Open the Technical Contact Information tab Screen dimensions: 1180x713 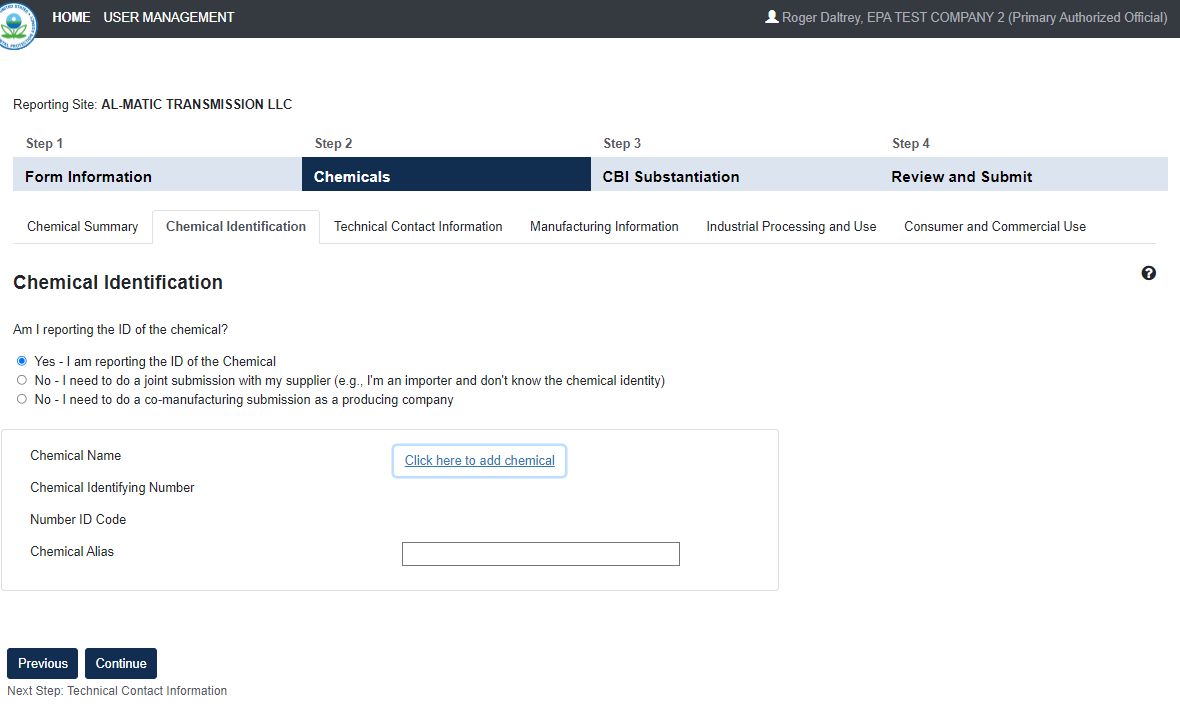point(418,227)
